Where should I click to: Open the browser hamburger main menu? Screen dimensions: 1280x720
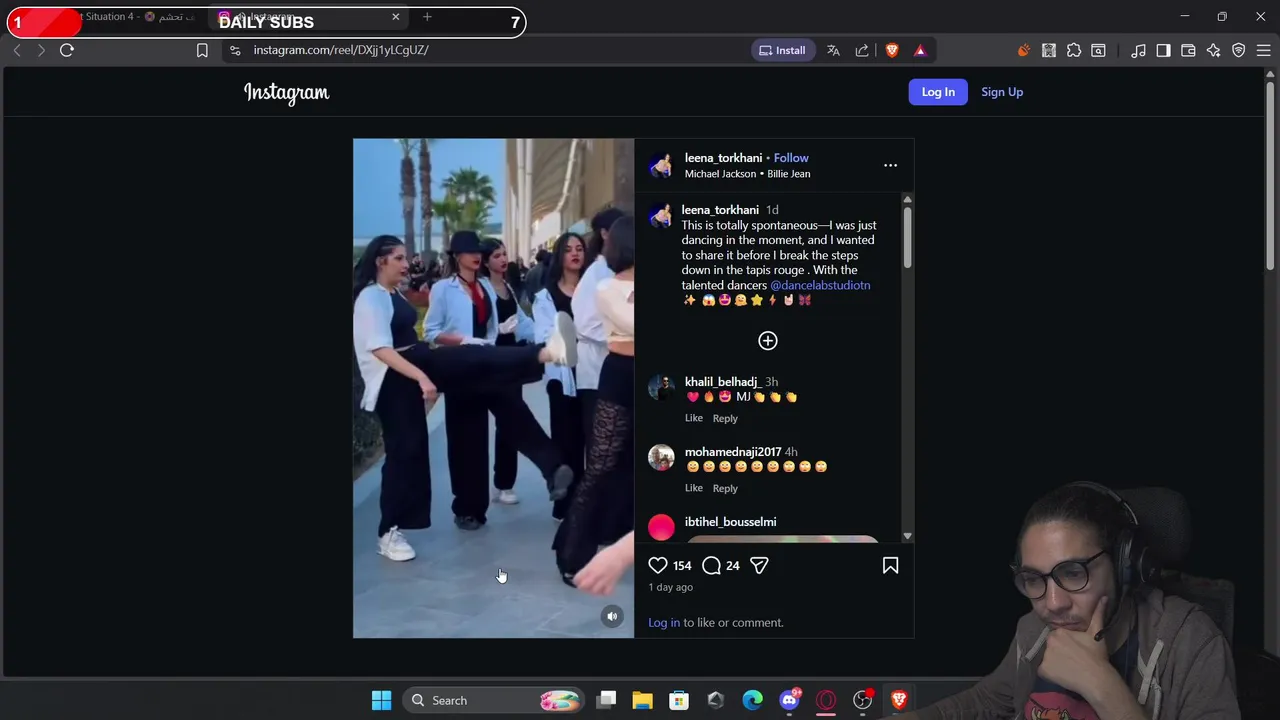(x=1263, y=50)
